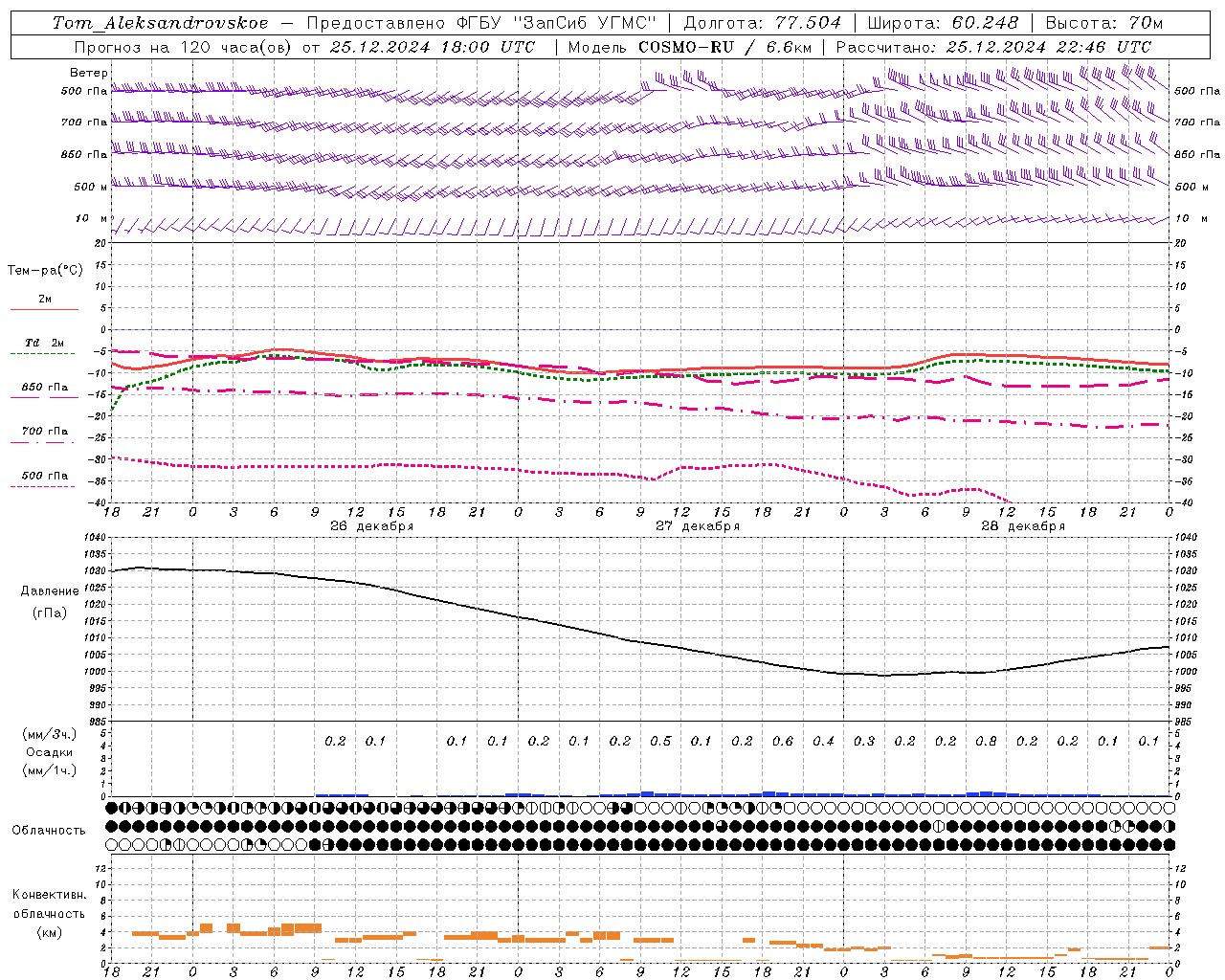Click the elevation text Высота: 70м
The height and width of the screenshot is (980, 1225).
click(1103, 23)
